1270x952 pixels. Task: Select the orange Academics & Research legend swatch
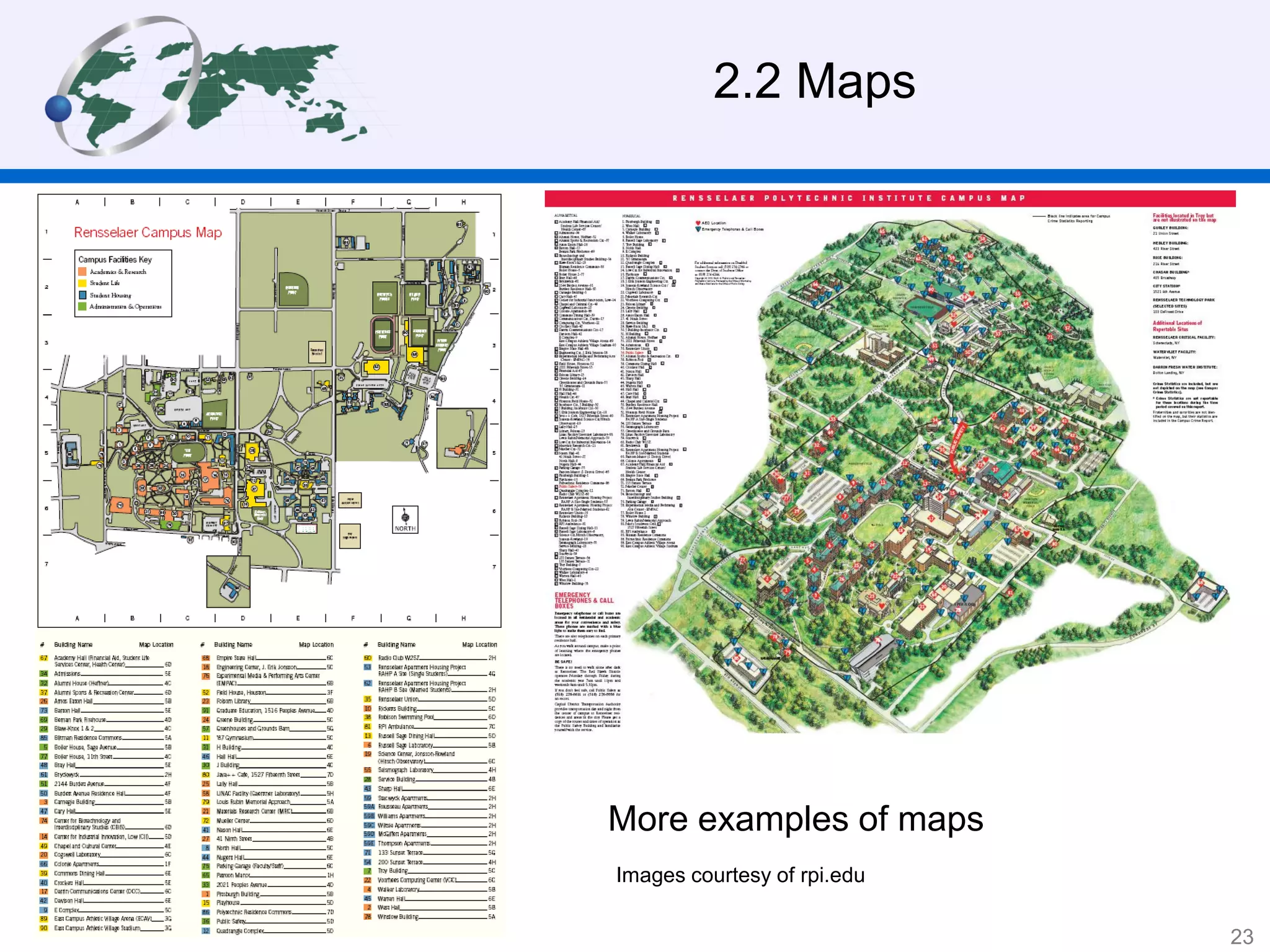click(82, 271)
